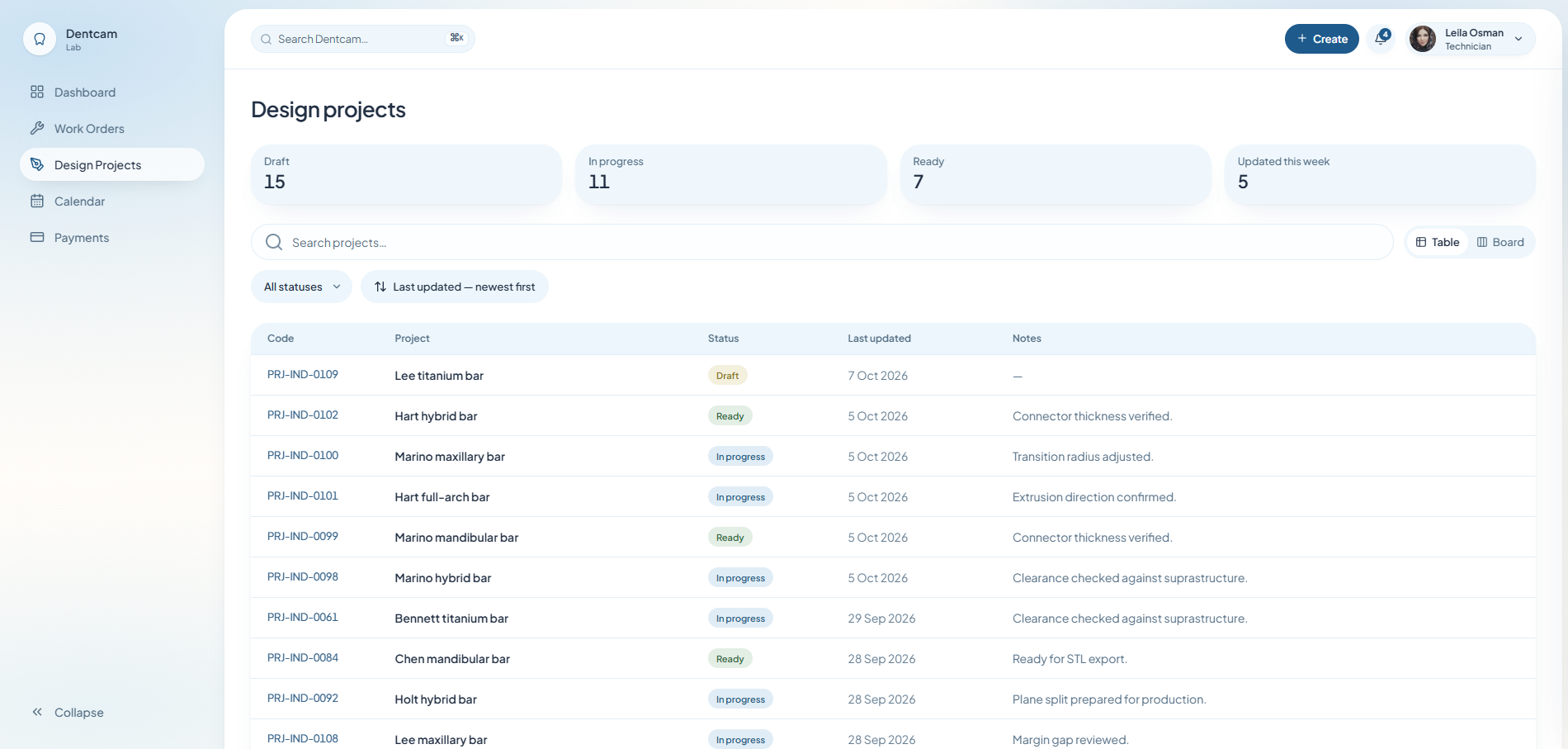
Task: Open project link PRJ-IND-0102
Action: (x=303, y=415)
